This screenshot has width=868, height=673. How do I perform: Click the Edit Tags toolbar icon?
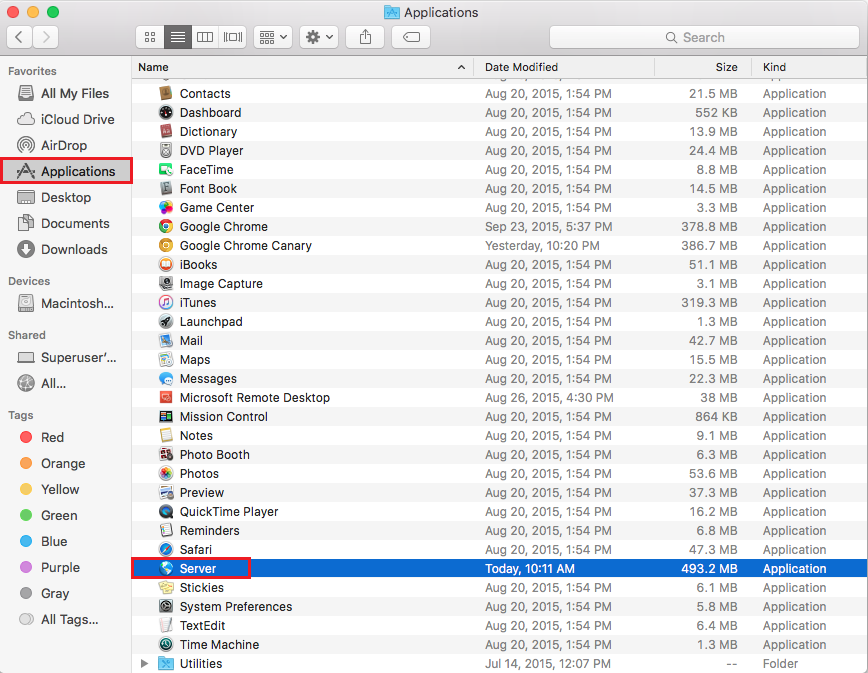click(411, 37)
